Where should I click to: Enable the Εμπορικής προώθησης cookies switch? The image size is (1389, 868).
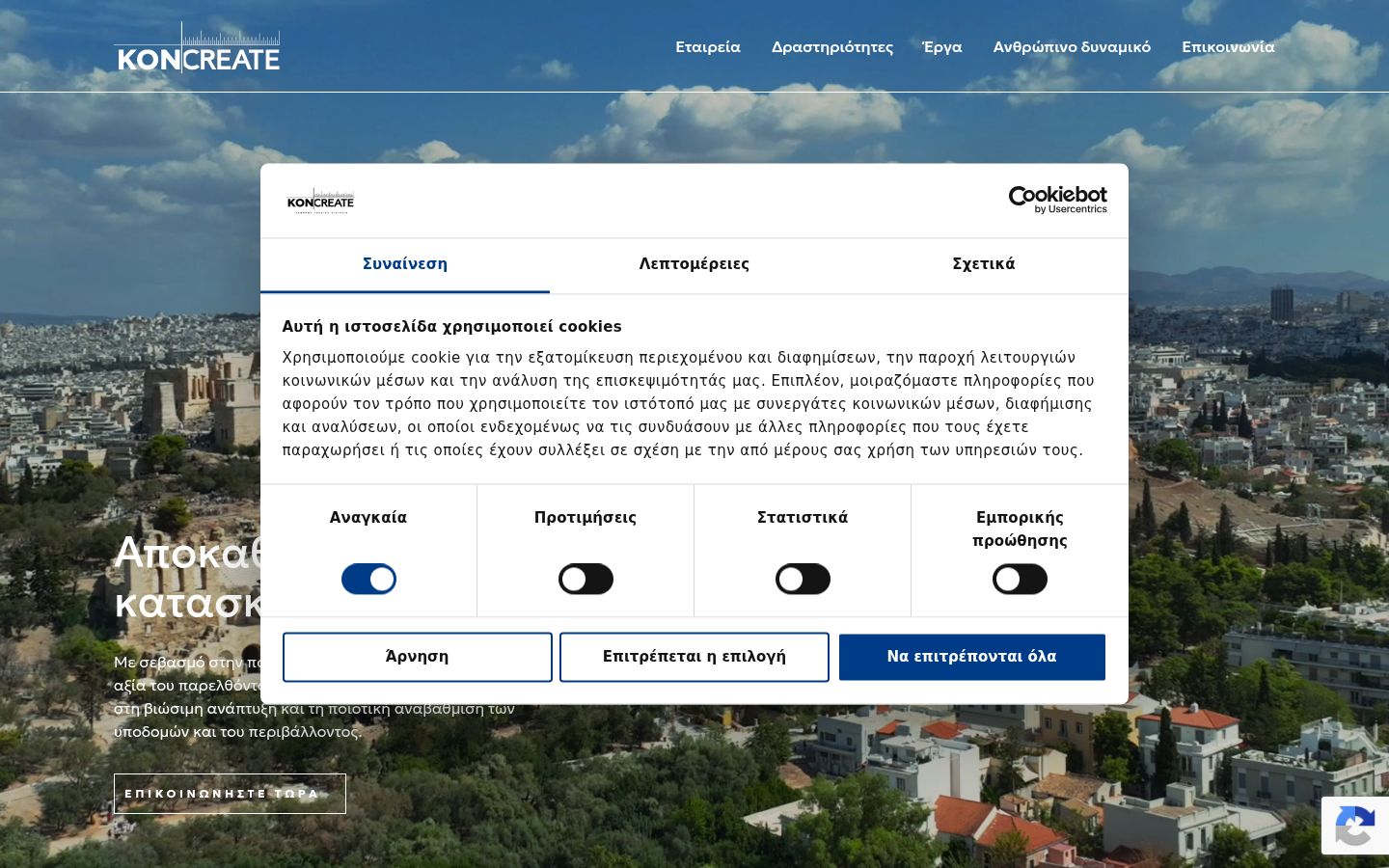pyautogui.click(x=1020, y=579)
